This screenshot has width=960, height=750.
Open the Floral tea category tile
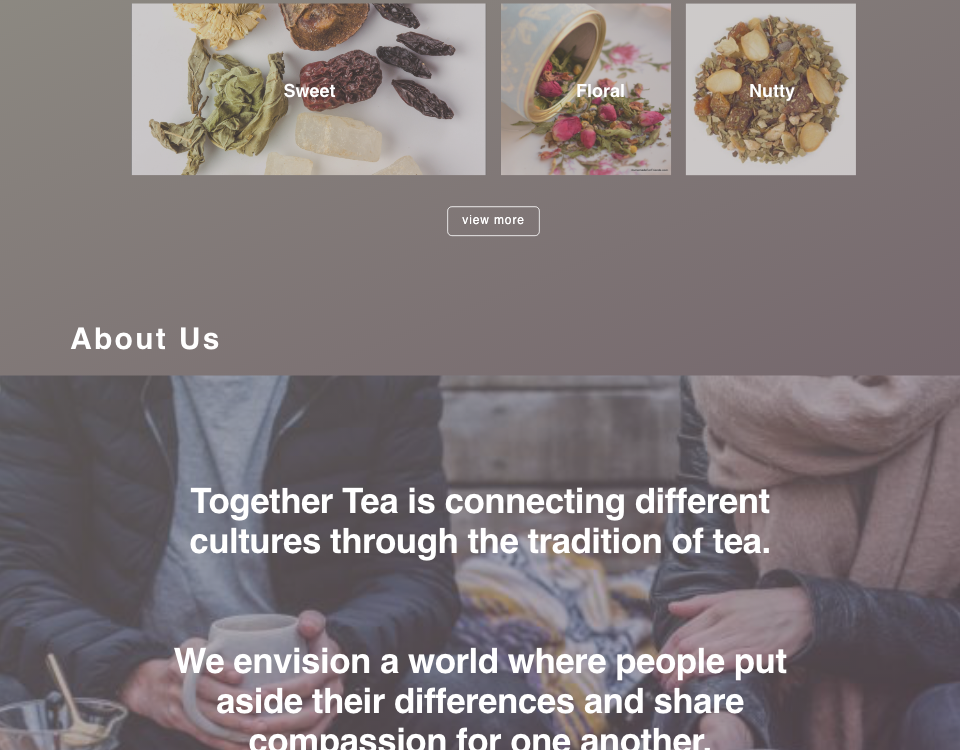point(586,89)
